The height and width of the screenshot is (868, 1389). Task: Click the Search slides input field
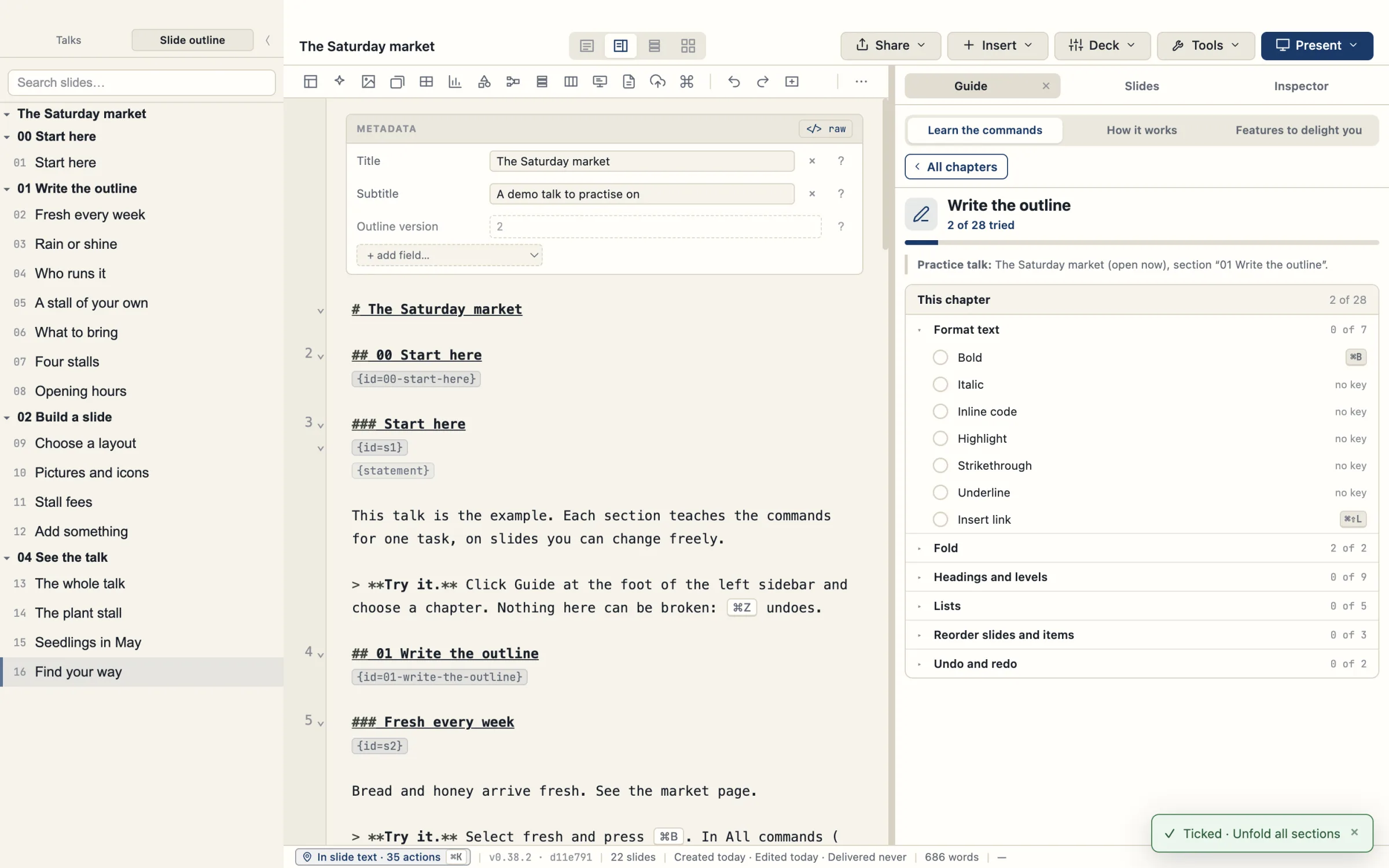pyautogui.click(x=142, y=83)
